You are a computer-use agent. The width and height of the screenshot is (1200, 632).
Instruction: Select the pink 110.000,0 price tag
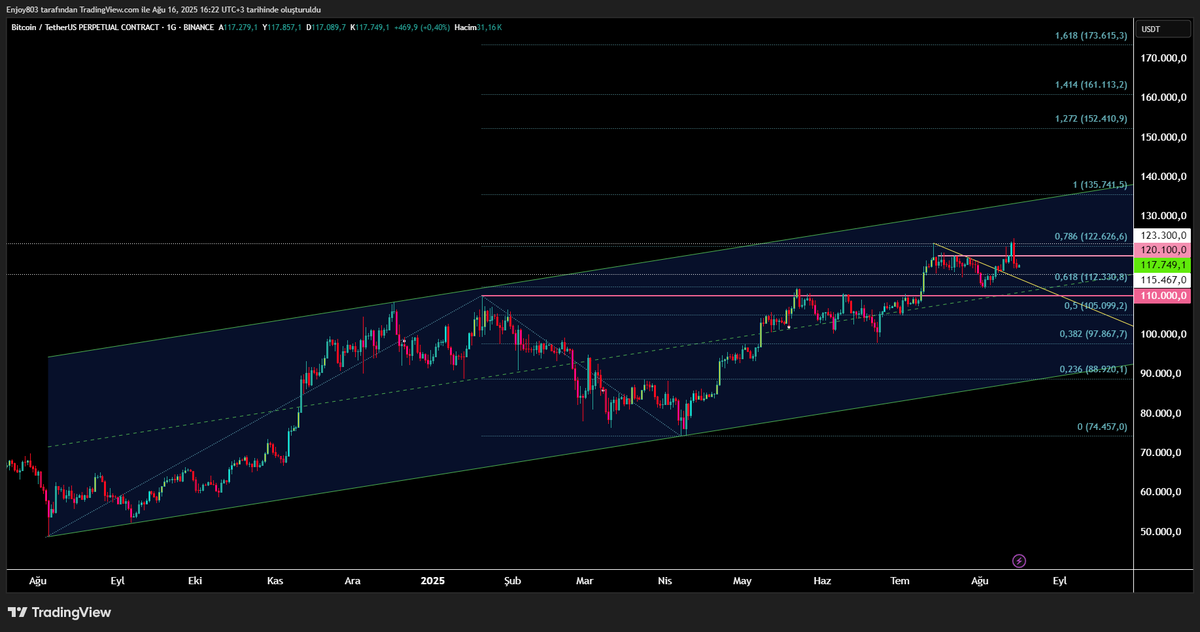click(1162, 296)
